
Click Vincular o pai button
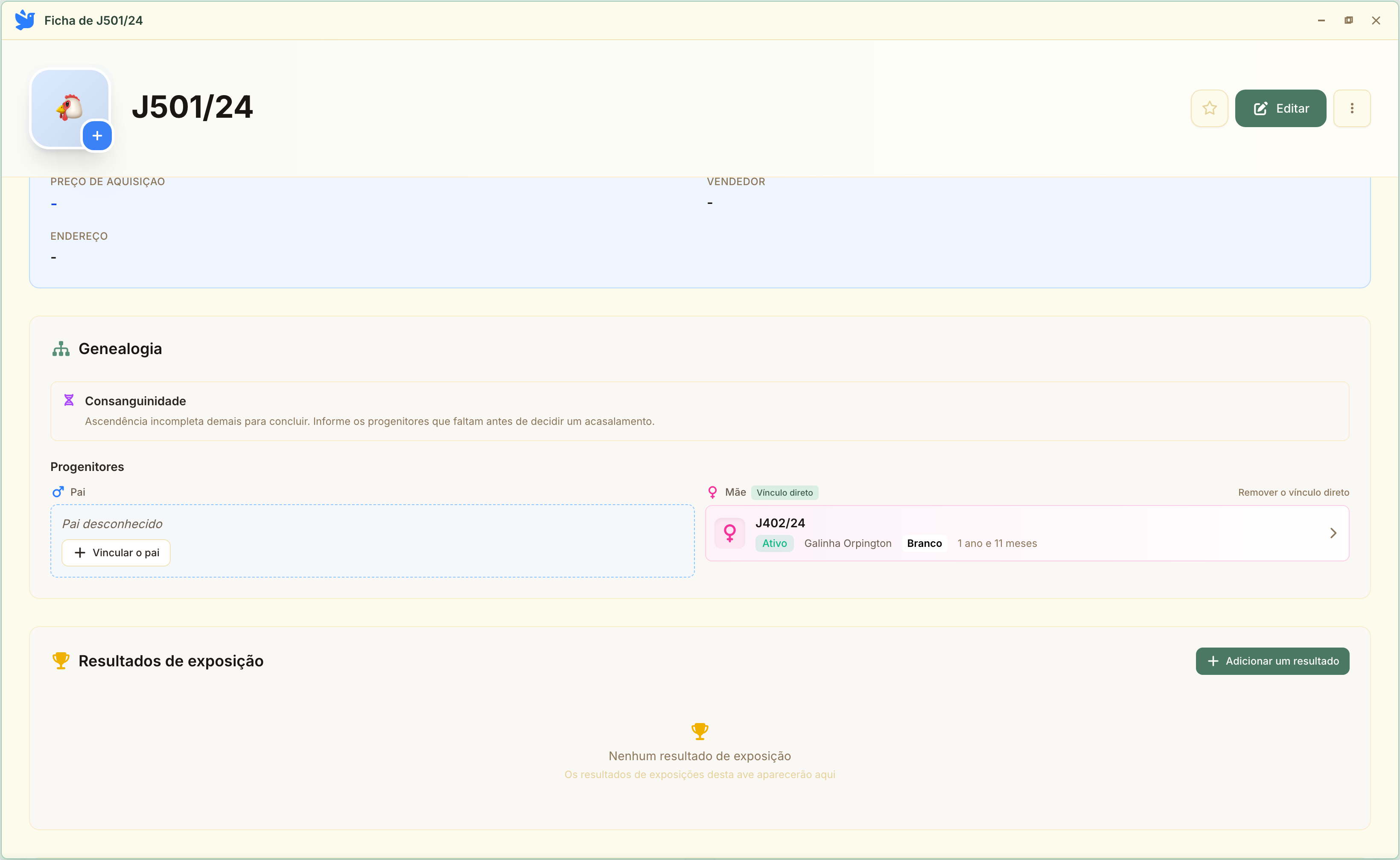116,553
